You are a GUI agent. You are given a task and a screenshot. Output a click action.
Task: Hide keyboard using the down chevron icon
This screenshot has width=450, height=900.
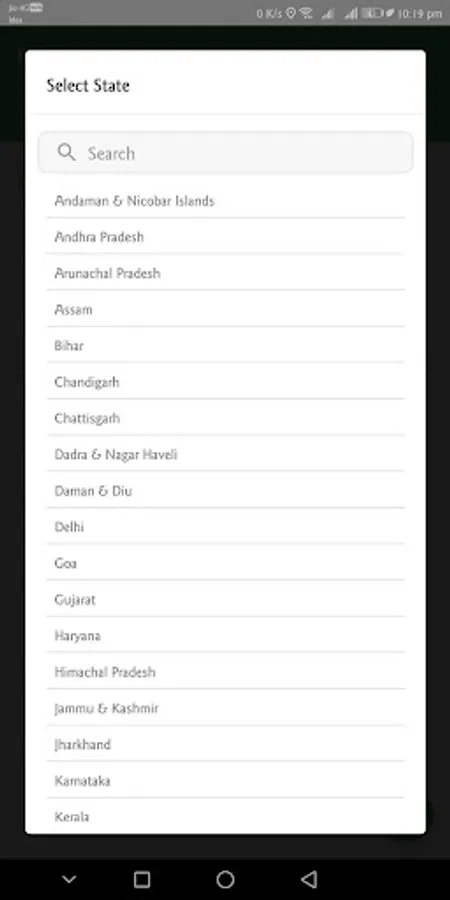coord(69,879)
